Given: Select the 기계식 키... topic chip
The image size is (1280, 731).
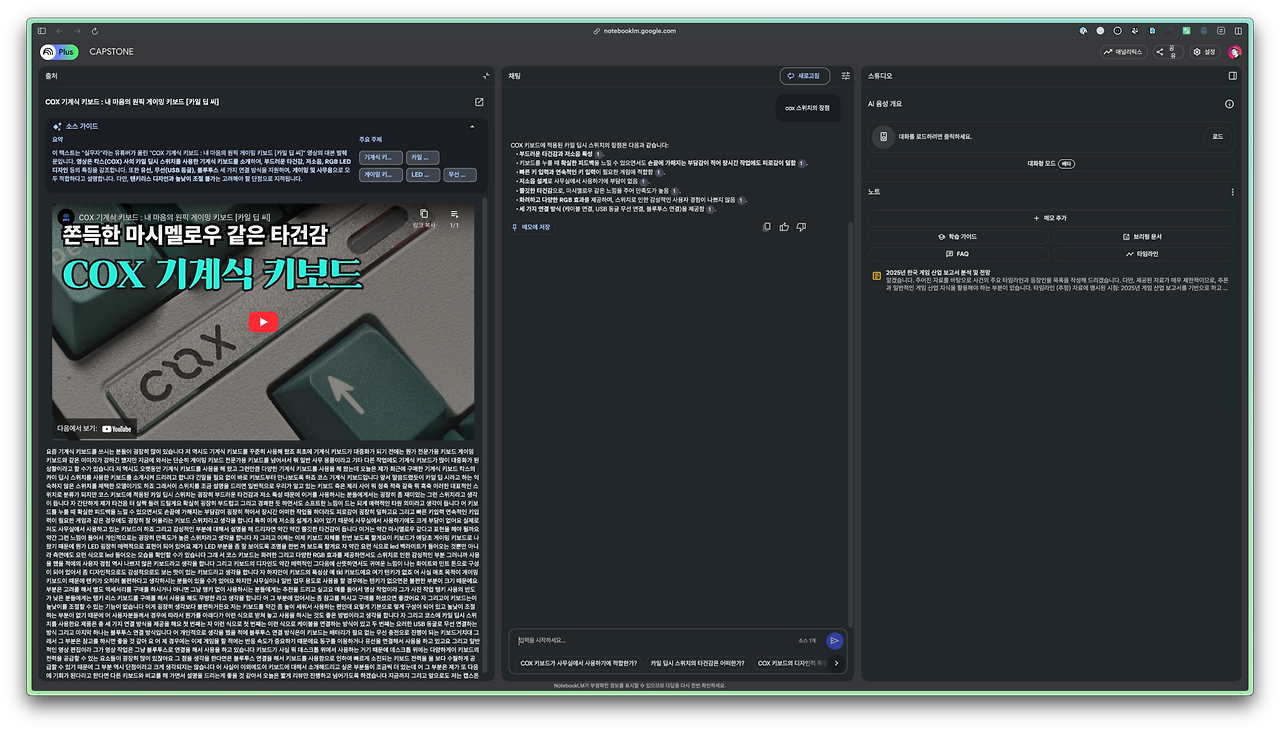Looking at the screenshot, I should tap(381, 158).
